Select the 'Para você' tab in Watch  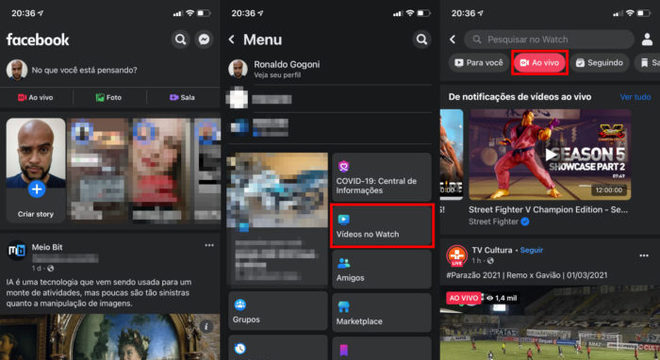tap(479, 63)
